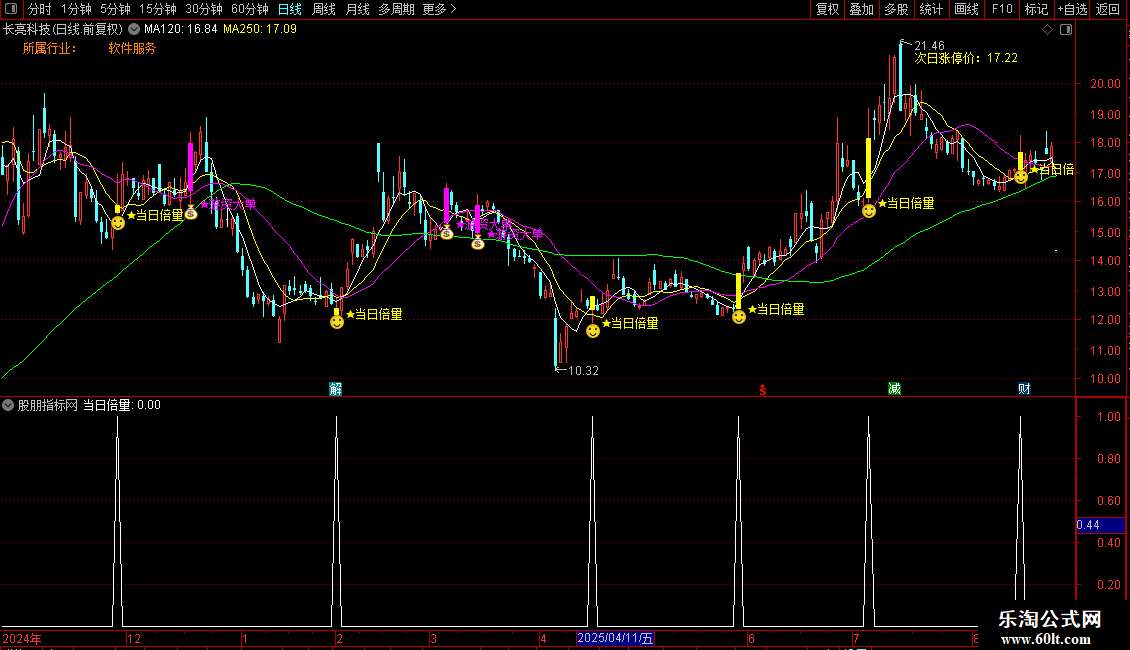The height and width of the screenshot is (650, 1130).
Task: Toggle right side info panel icon
Action: (x=1066, y=30)
